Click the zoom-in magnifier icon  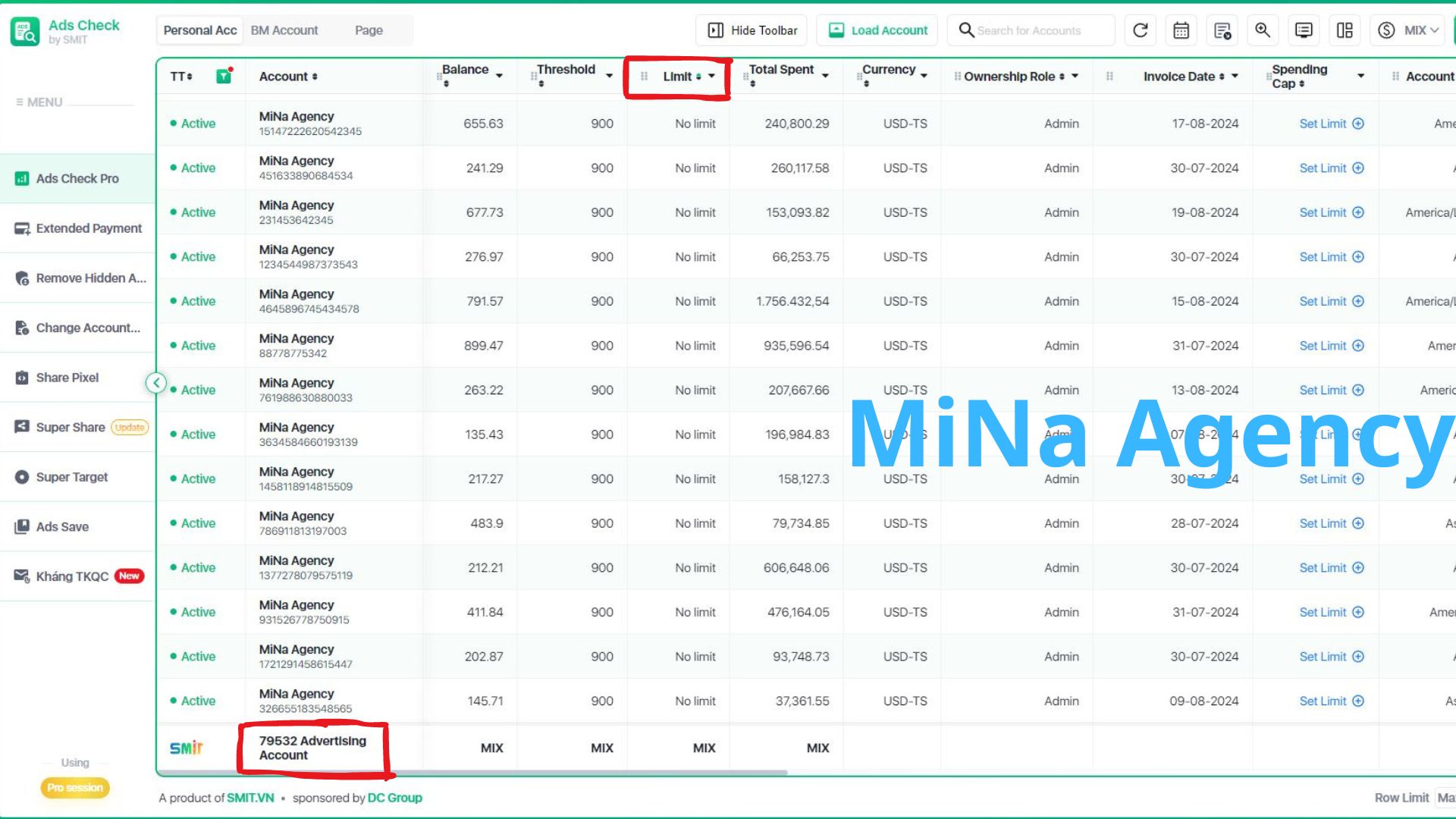click(1263, 30)
